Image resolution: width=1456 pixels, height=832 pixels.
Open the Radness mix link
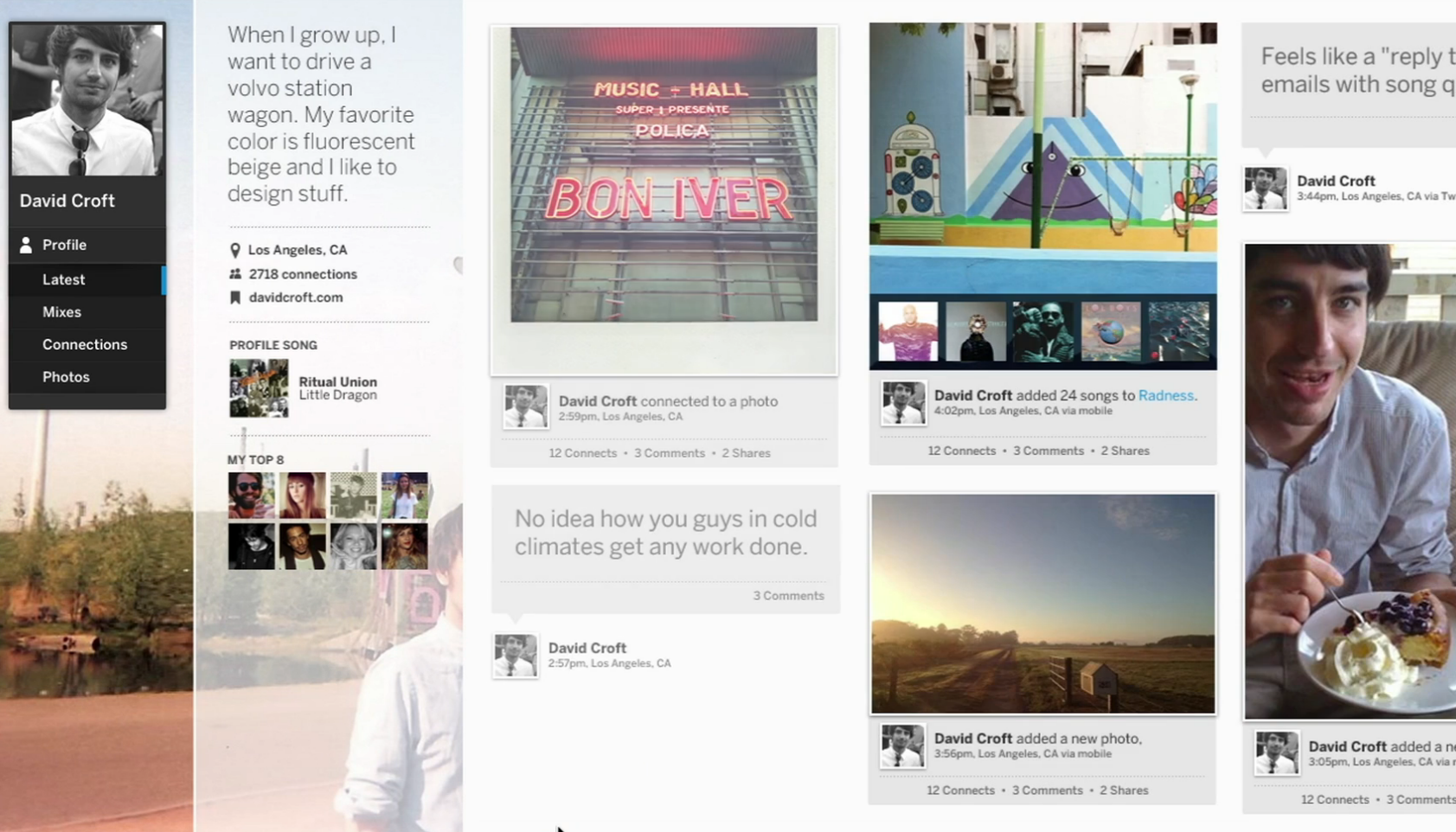coord(1165,395)
